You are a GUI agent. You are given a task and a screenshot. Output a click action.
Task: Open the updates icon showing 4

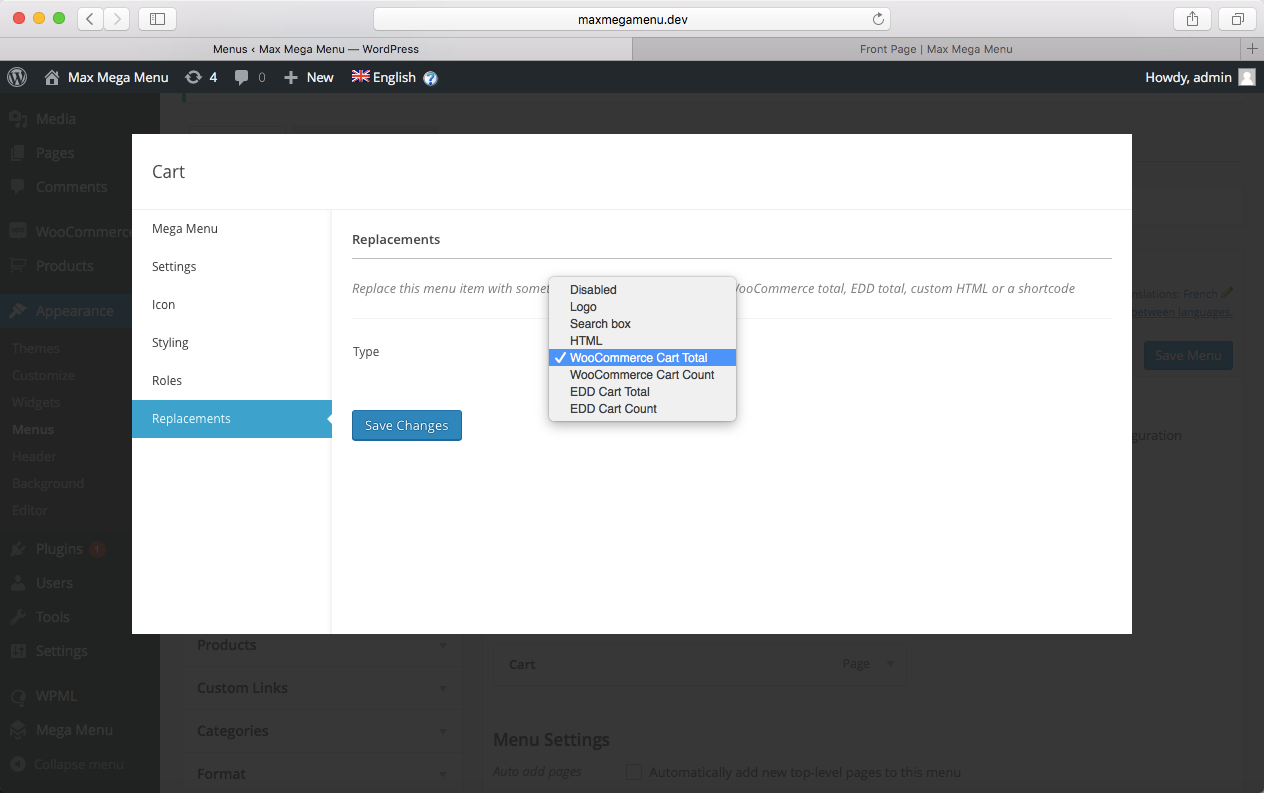[201, 77]
